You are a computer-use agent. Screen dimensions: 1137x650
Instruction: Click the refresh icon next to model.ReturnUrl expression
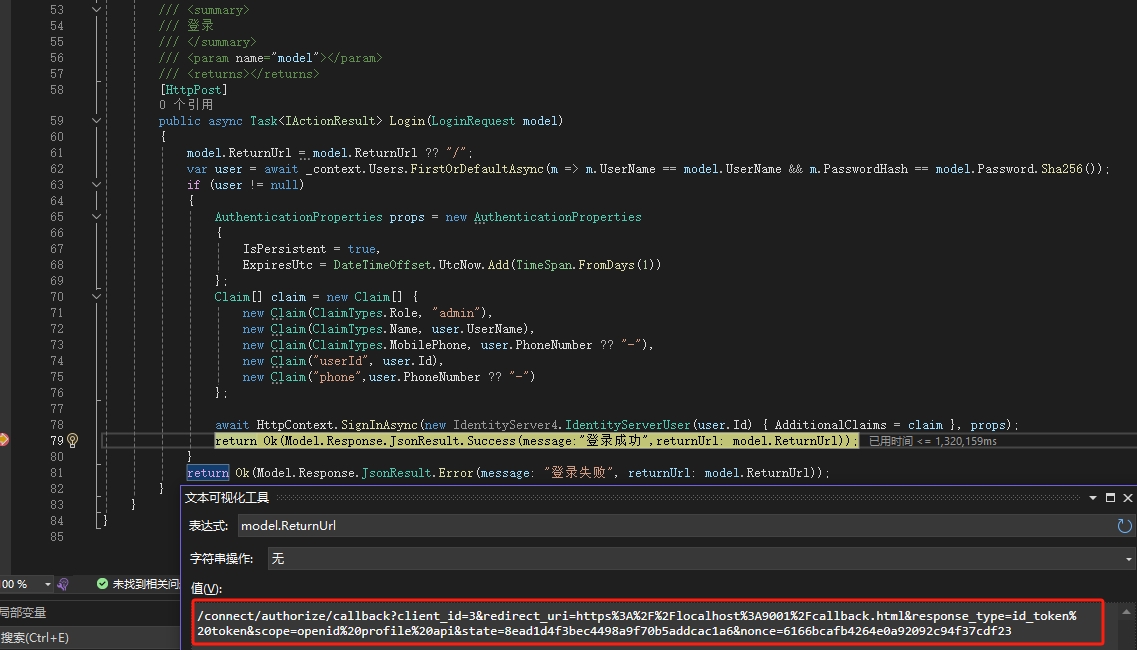tap(1124, 526)
